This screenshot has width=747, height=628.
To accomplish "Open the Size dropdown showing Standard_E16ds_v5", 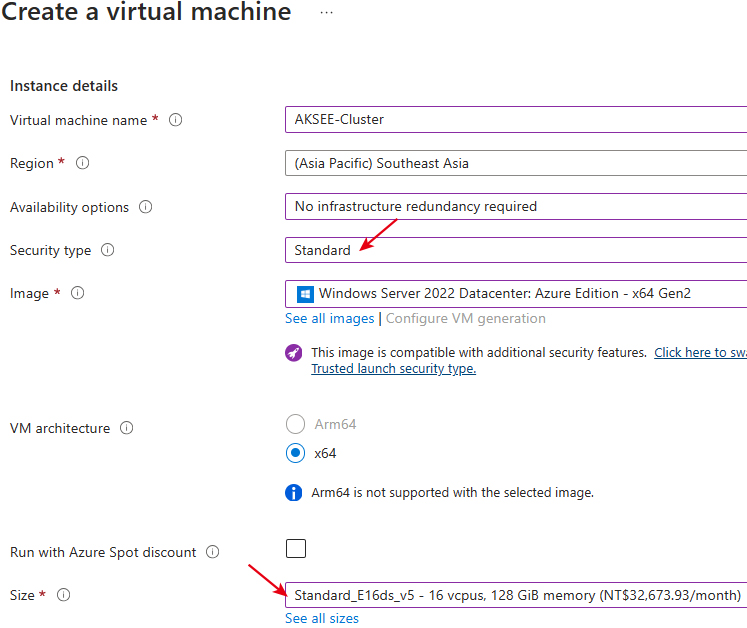I will 516,595.
